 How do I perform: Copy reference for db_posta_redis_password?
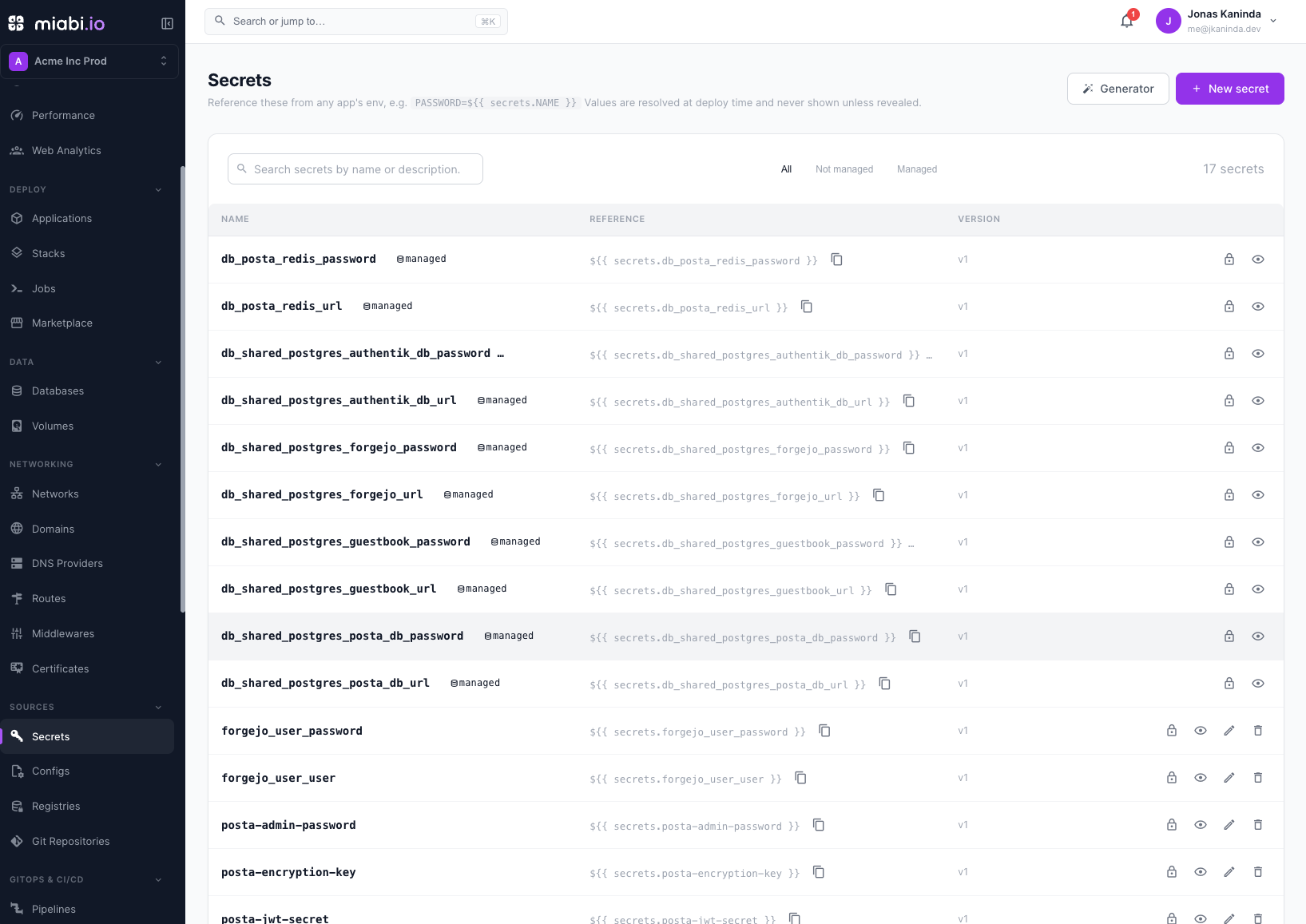click(x=836, y=260)
